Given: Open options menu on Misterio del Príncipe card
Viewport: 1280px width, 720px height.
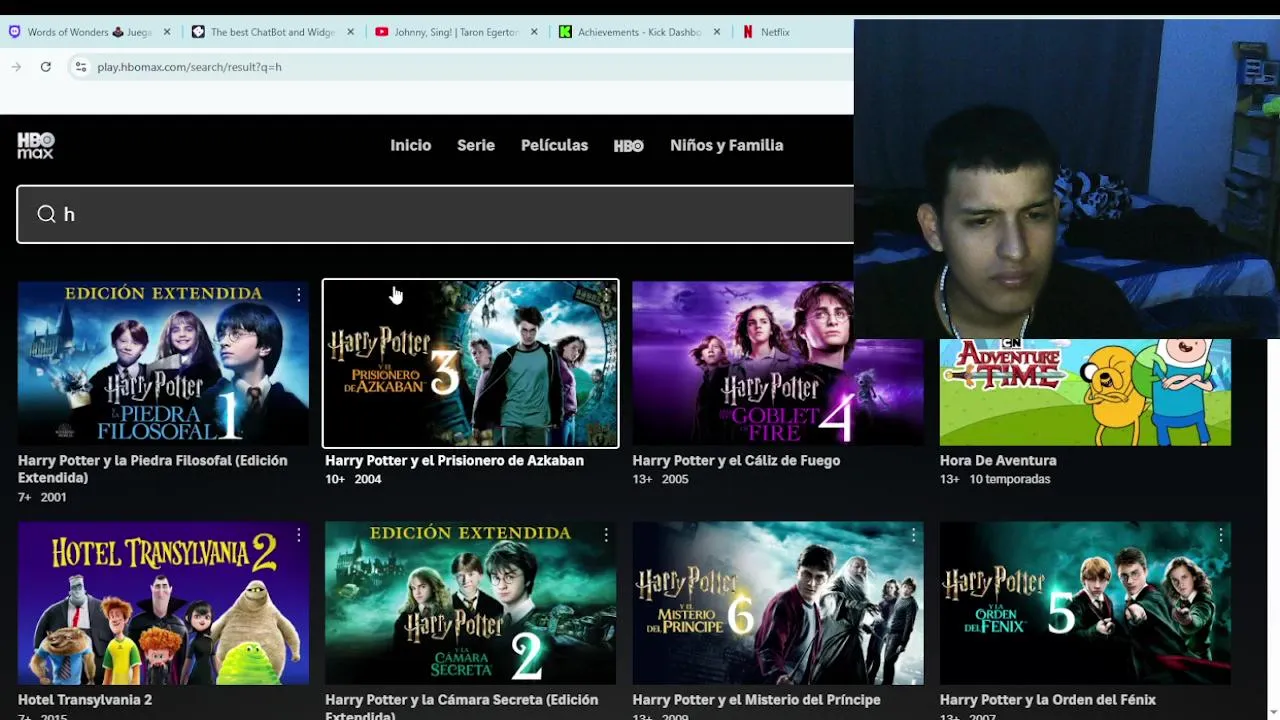Looking at the screenshot, I should pos(913,536).
